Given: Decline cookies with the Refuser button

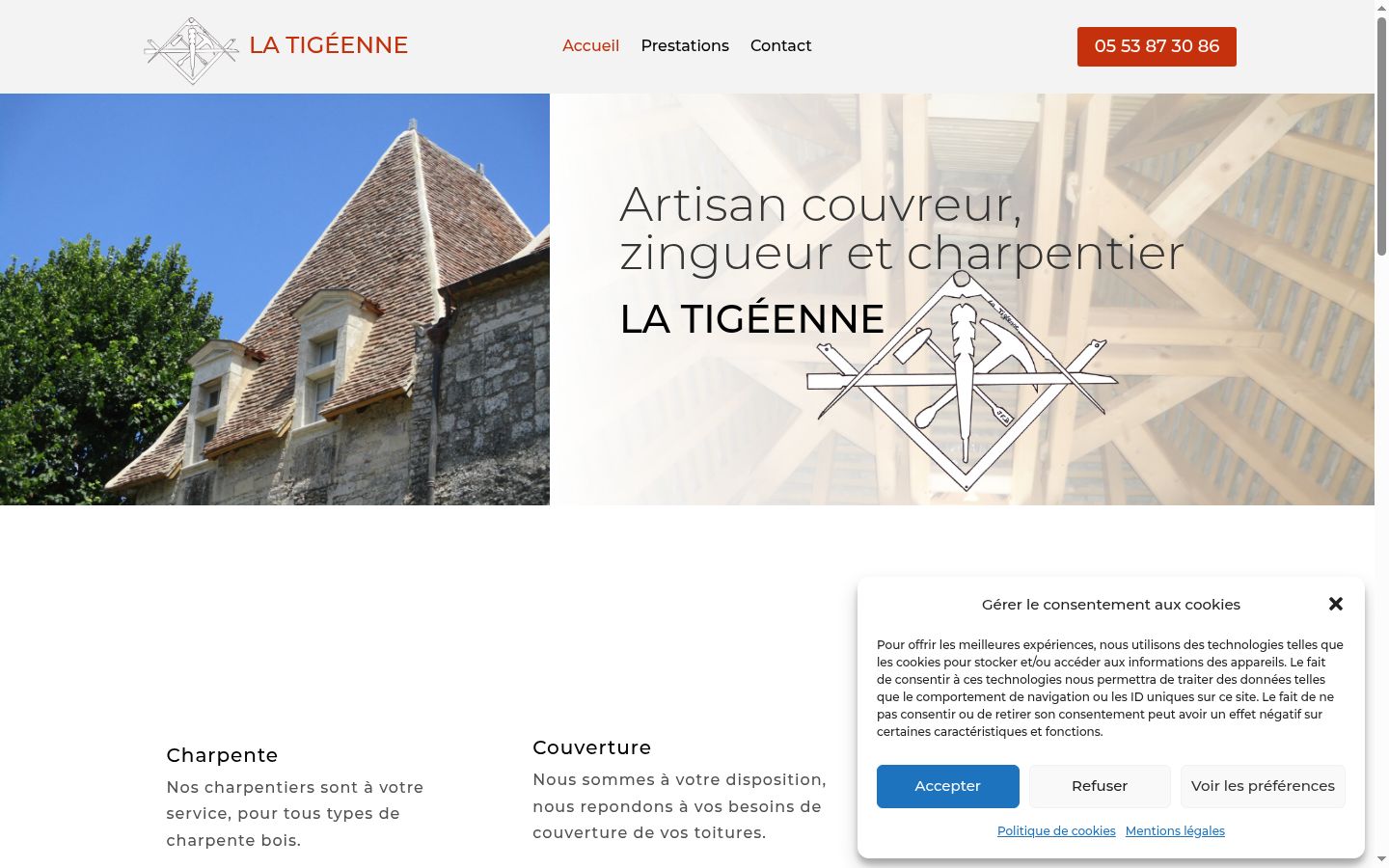Looking at the screenshot, I should 1100,786.
